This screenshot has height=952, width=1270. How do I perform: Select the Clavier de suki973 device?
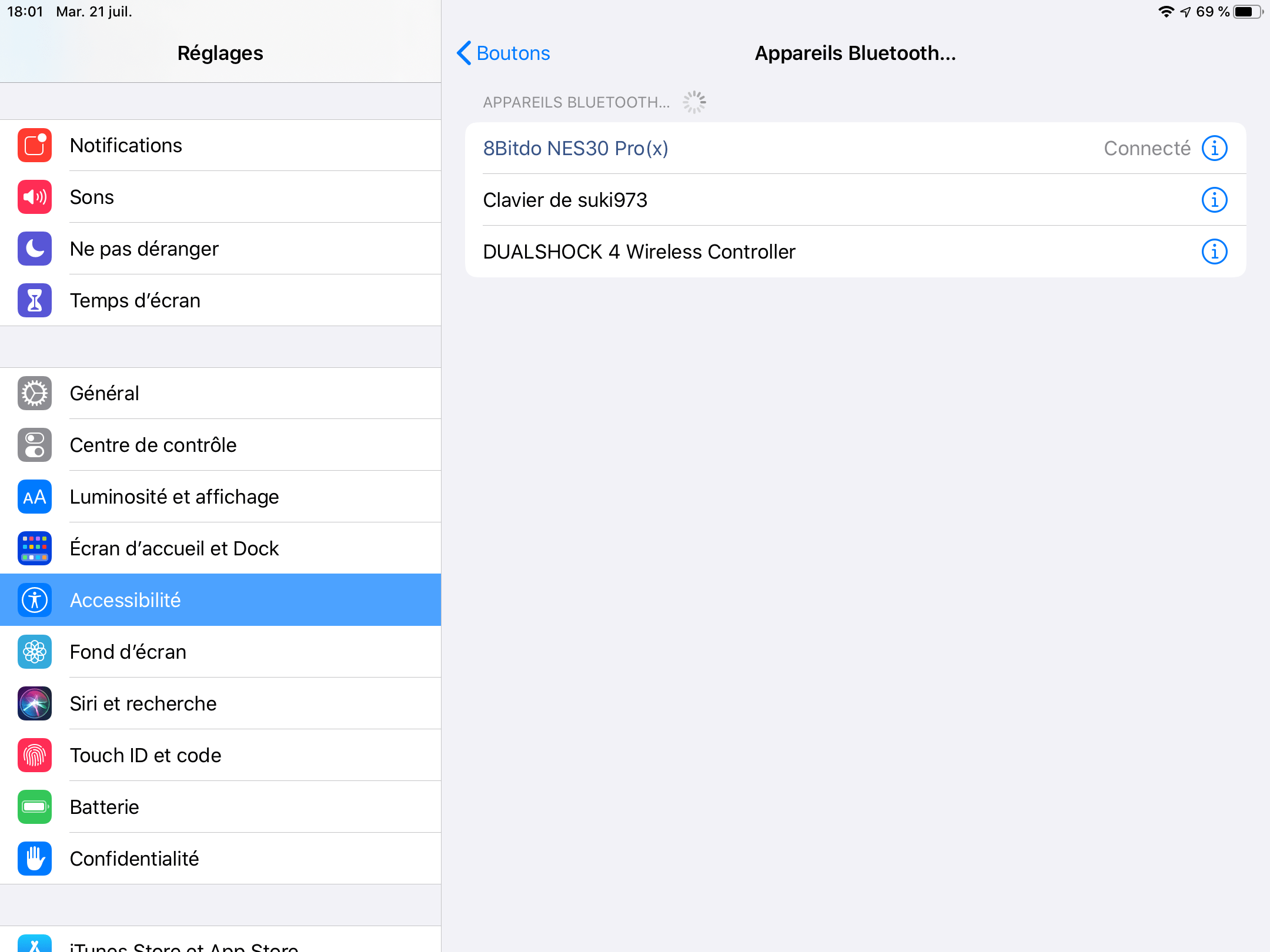click(855, 200)
